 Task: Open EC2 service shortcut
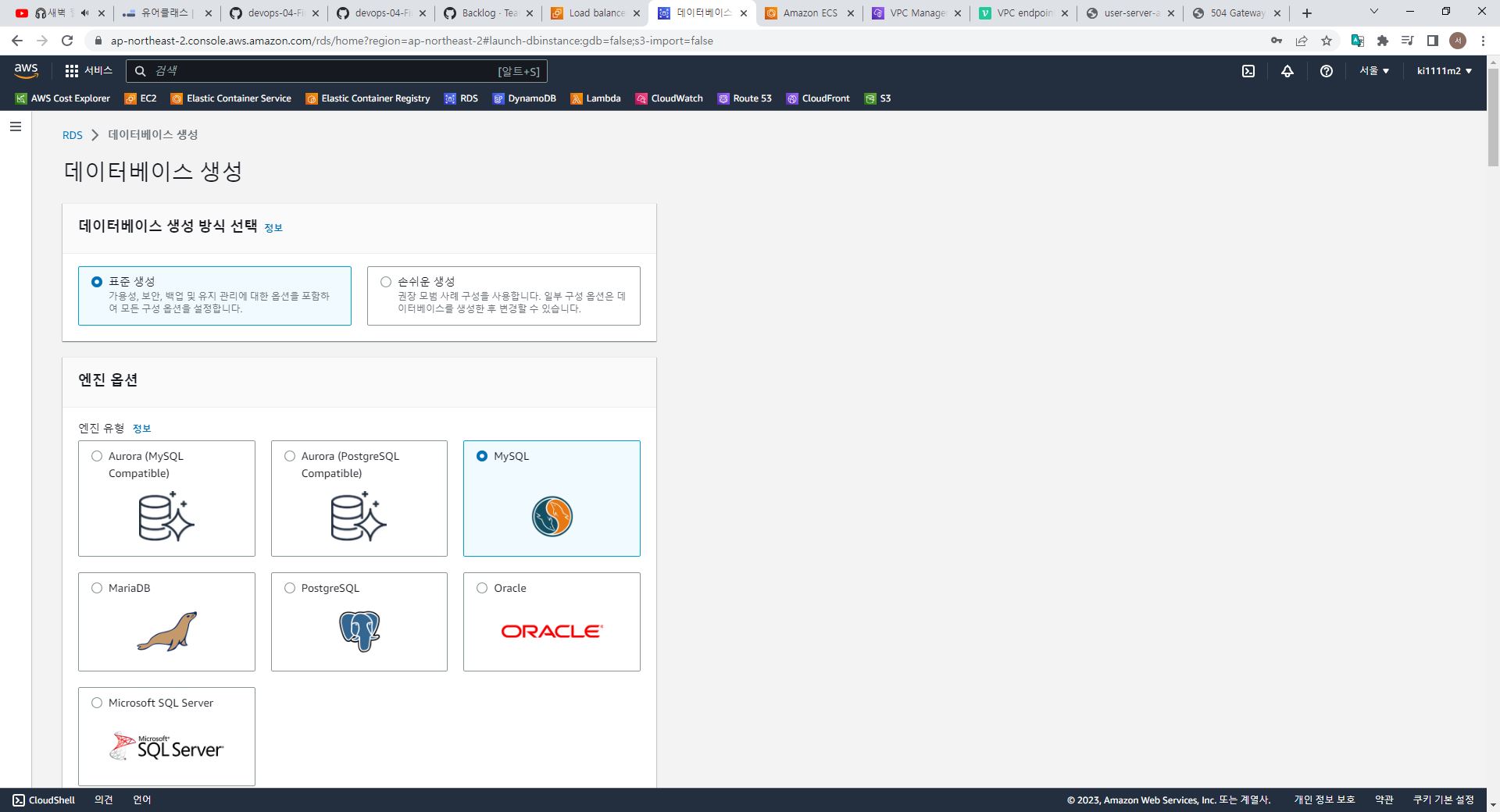tap(141, 98)
